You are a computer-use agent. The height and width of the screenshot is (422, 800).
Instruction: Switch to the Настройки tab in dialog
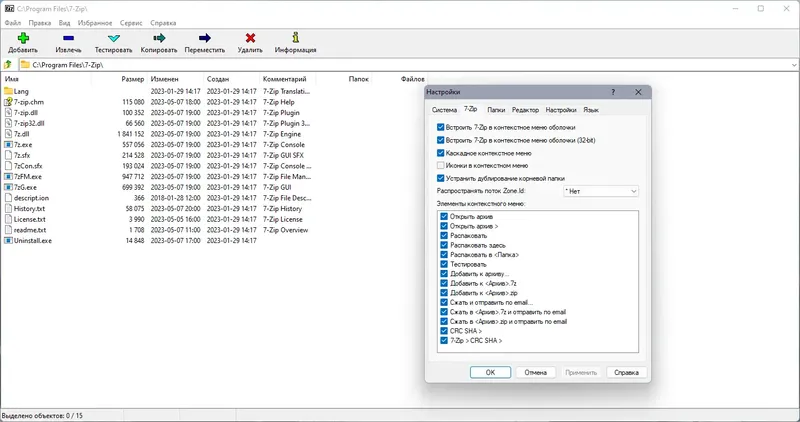561,110
